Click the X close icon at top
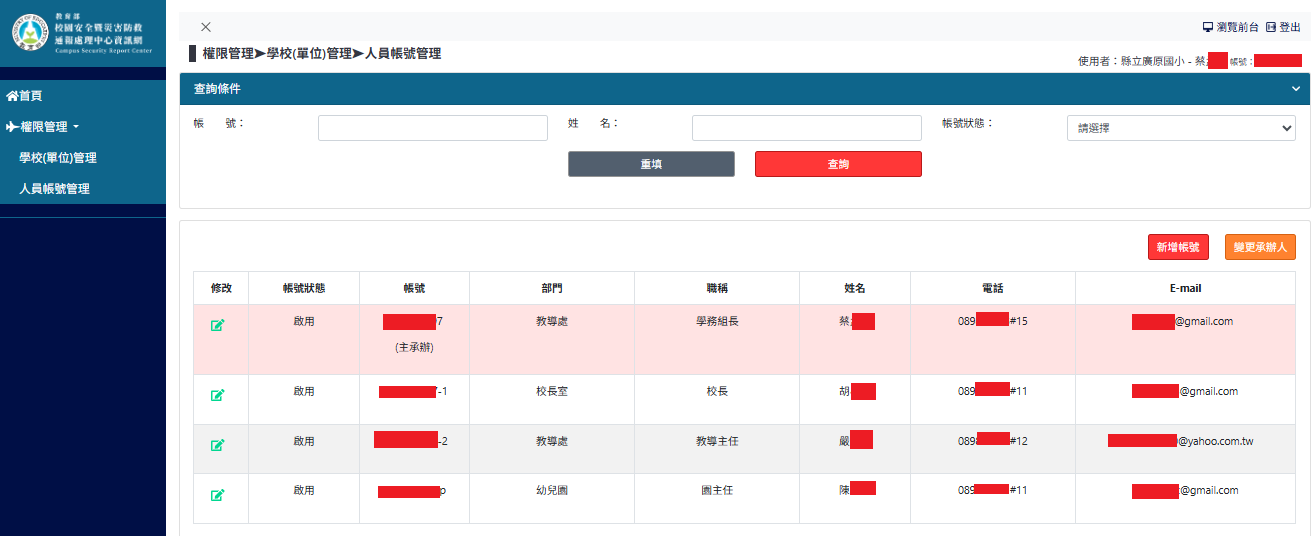The image size is (1316, 536). pos(206,27)
